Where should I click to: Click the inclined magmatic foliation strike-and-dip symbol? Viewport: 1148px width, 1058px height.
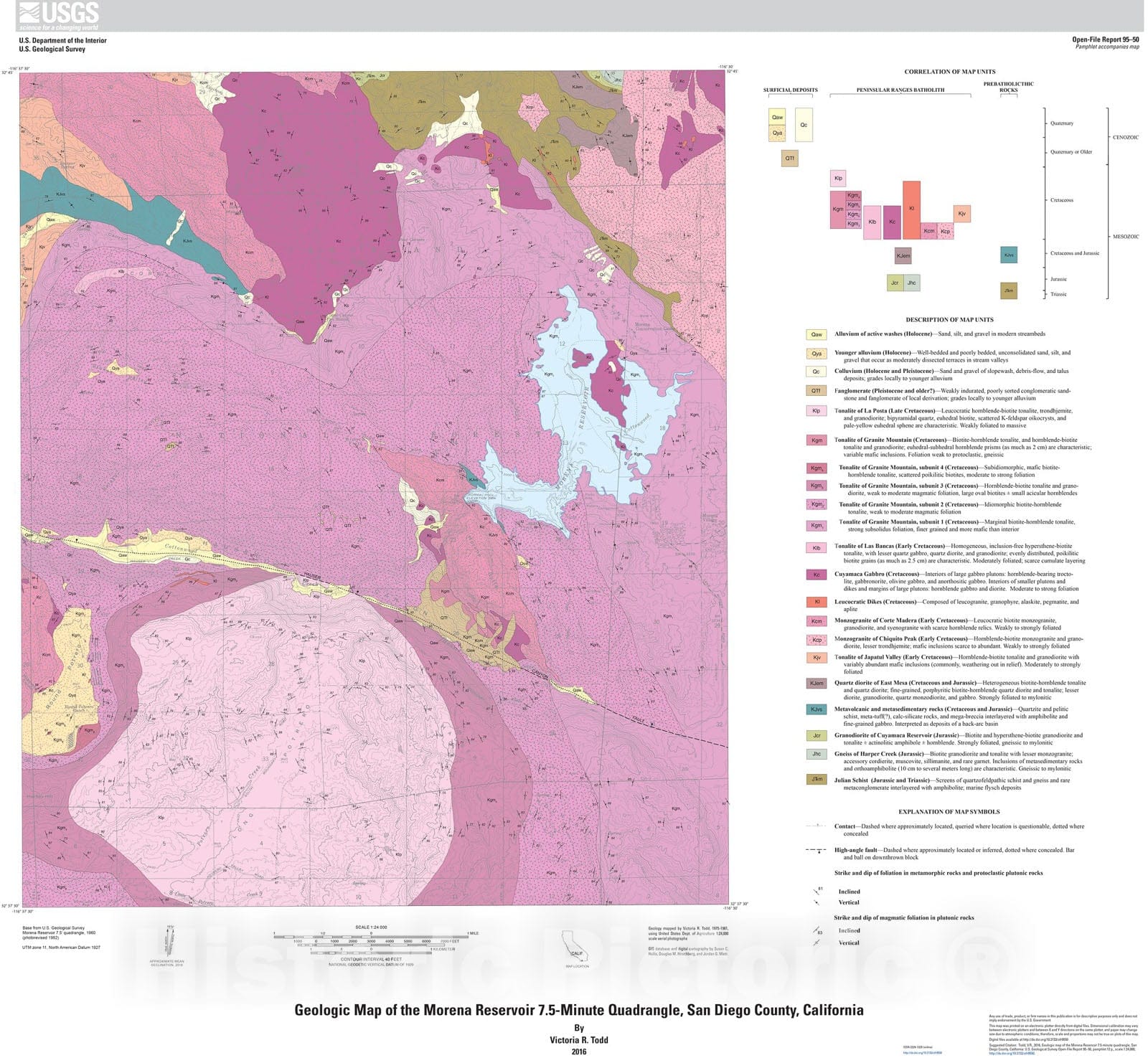(x=817, y=930)
